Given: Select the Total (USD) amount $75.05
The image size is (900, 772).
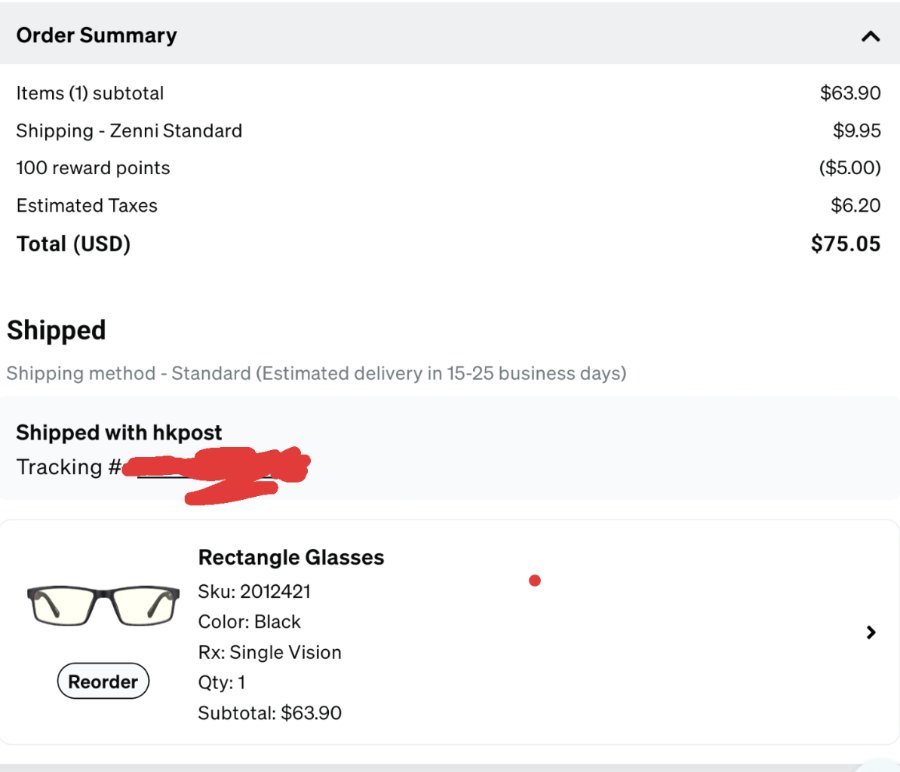Looking at the screenshot, I should [x=845, y=243].
